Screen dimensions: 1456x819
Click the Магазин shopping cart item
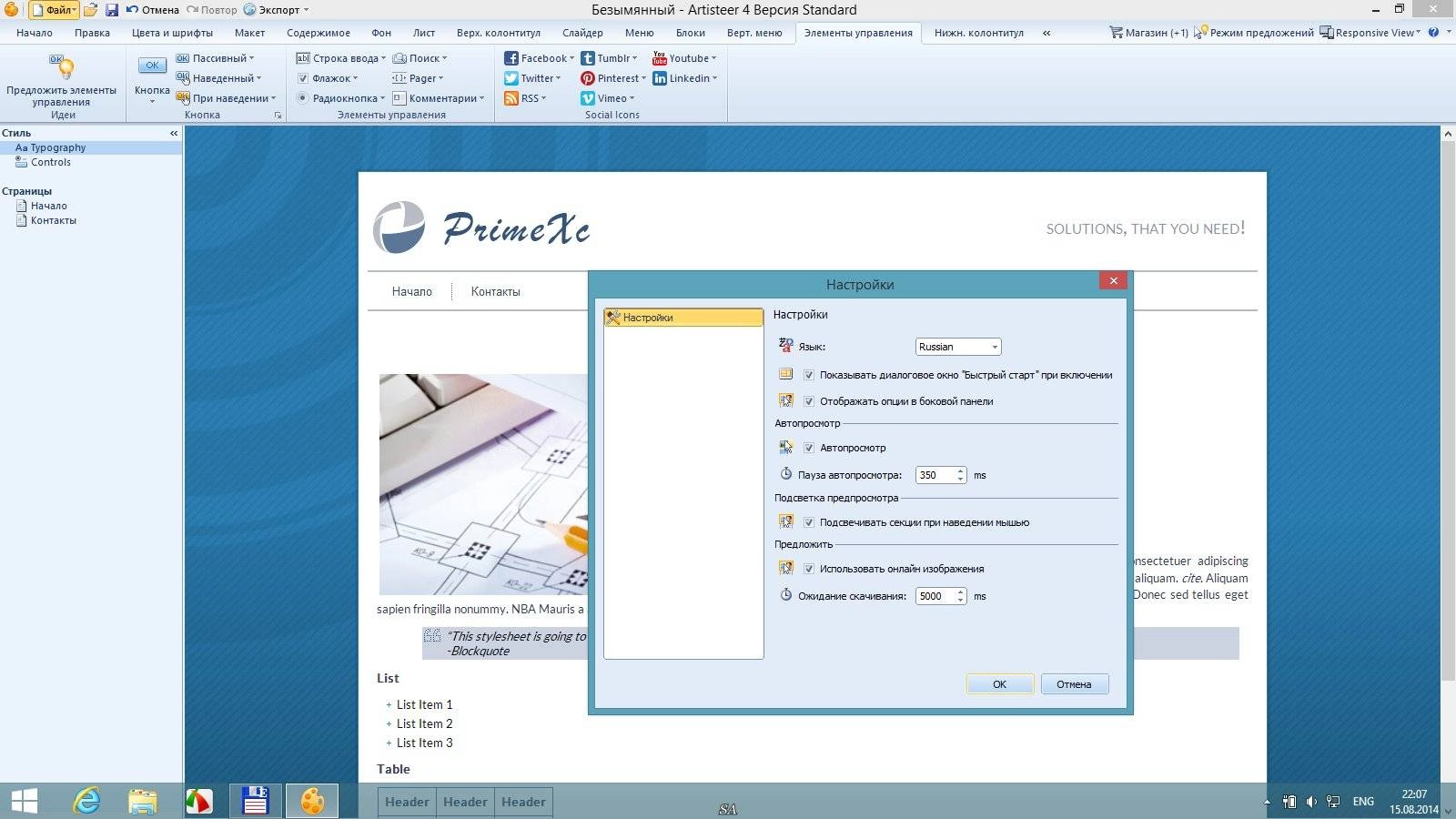pyautogui.click(x=1148, y=33)
